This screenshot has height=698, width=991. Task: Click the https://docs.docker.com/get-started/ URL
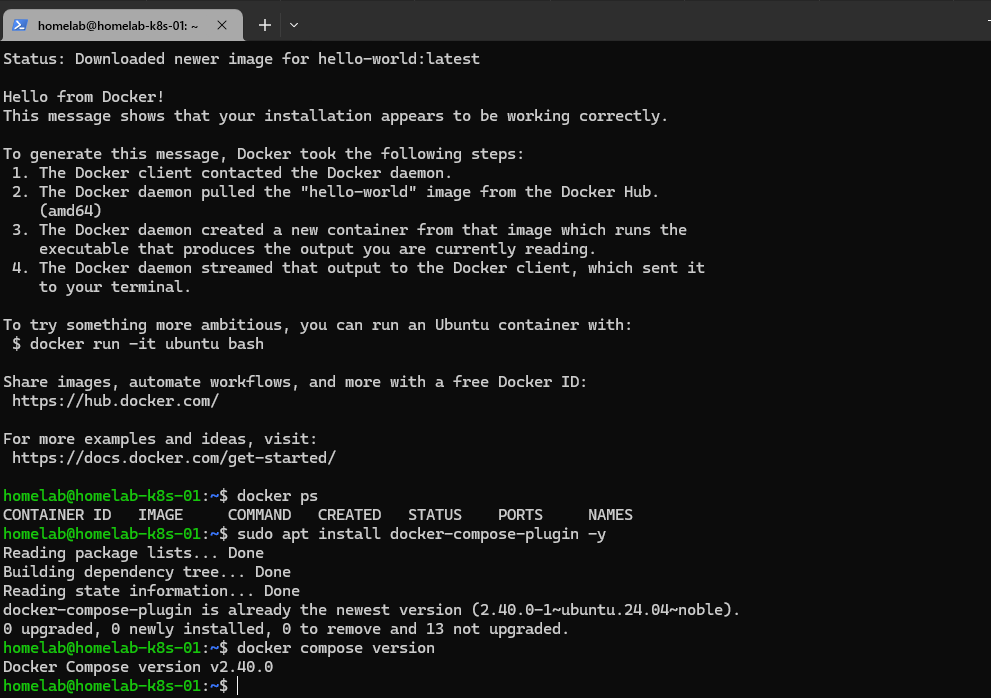point(174,458)
